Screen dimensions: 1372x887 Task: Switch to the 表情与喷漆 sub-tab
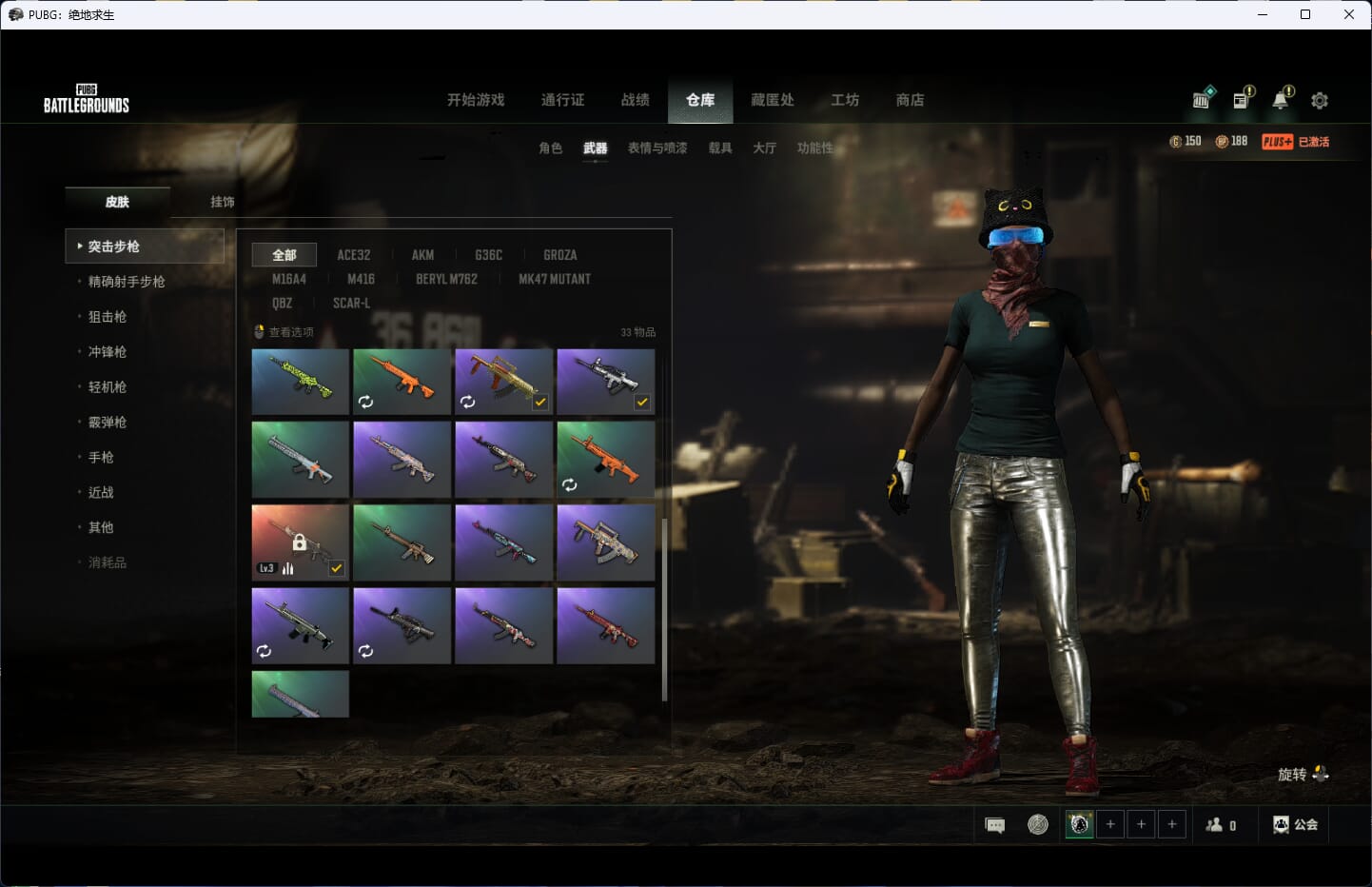point(657,148)
